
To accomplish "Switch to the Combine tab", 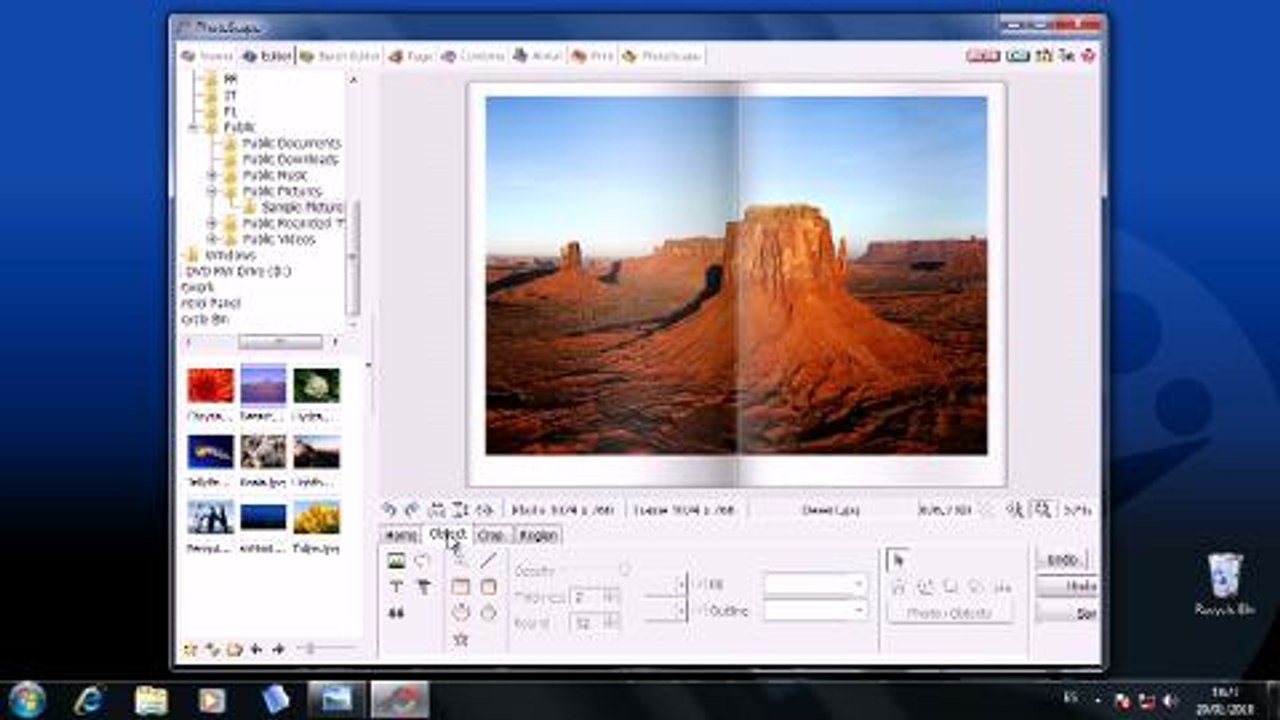I will pos(474,56).
